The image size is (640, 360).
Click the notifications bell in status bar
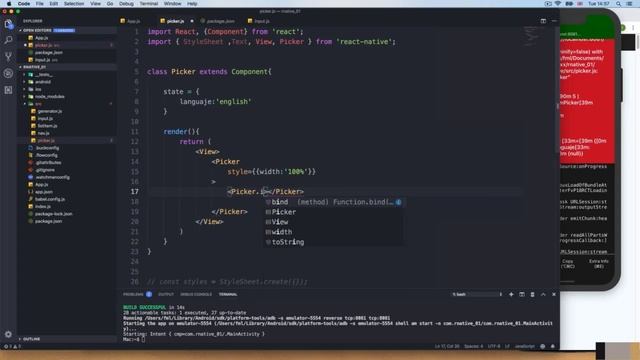(x=553, y=346)
